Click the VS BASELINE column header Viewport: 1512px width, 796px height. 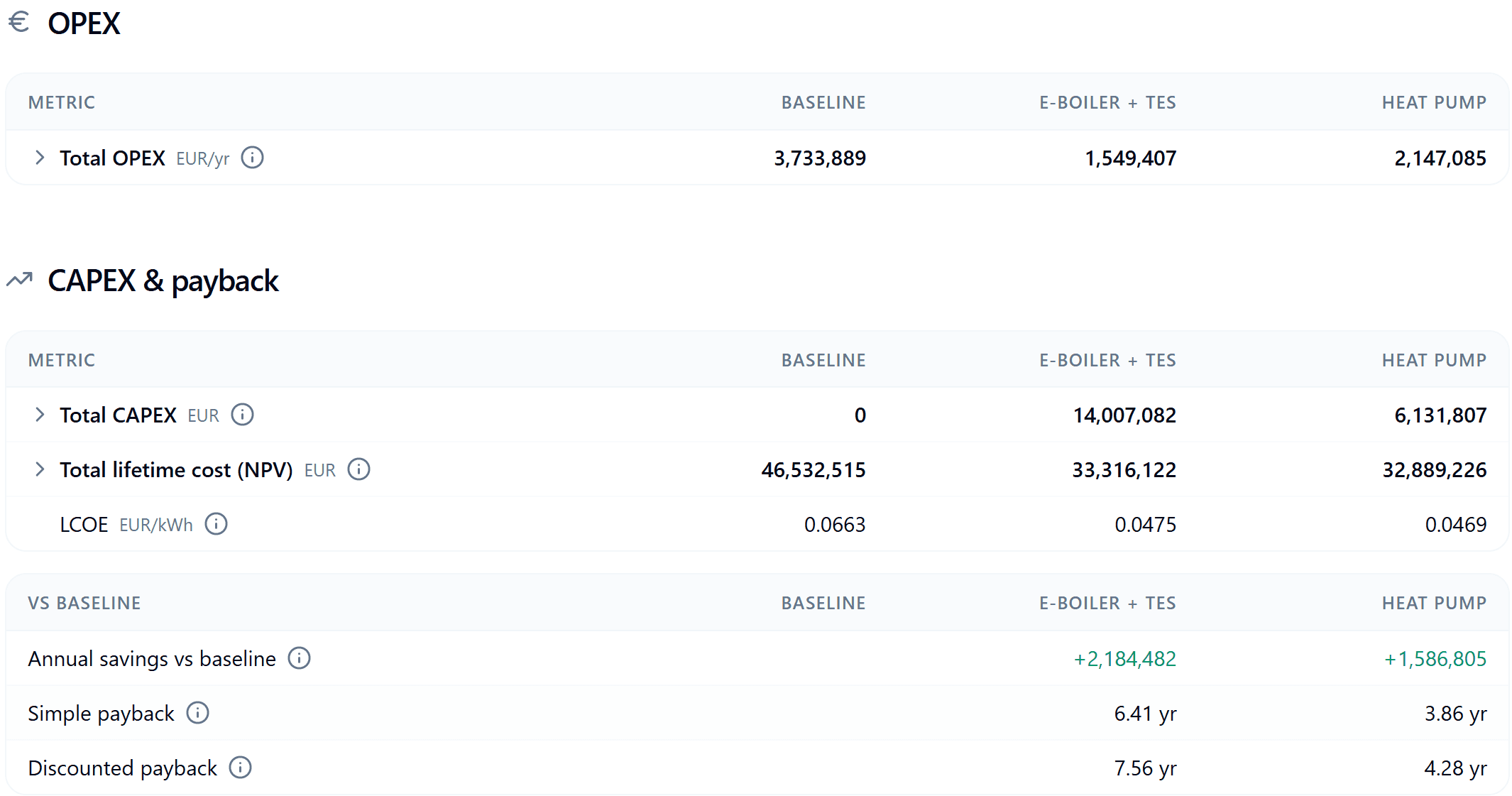pyautogui.click(x=84, y=603)
